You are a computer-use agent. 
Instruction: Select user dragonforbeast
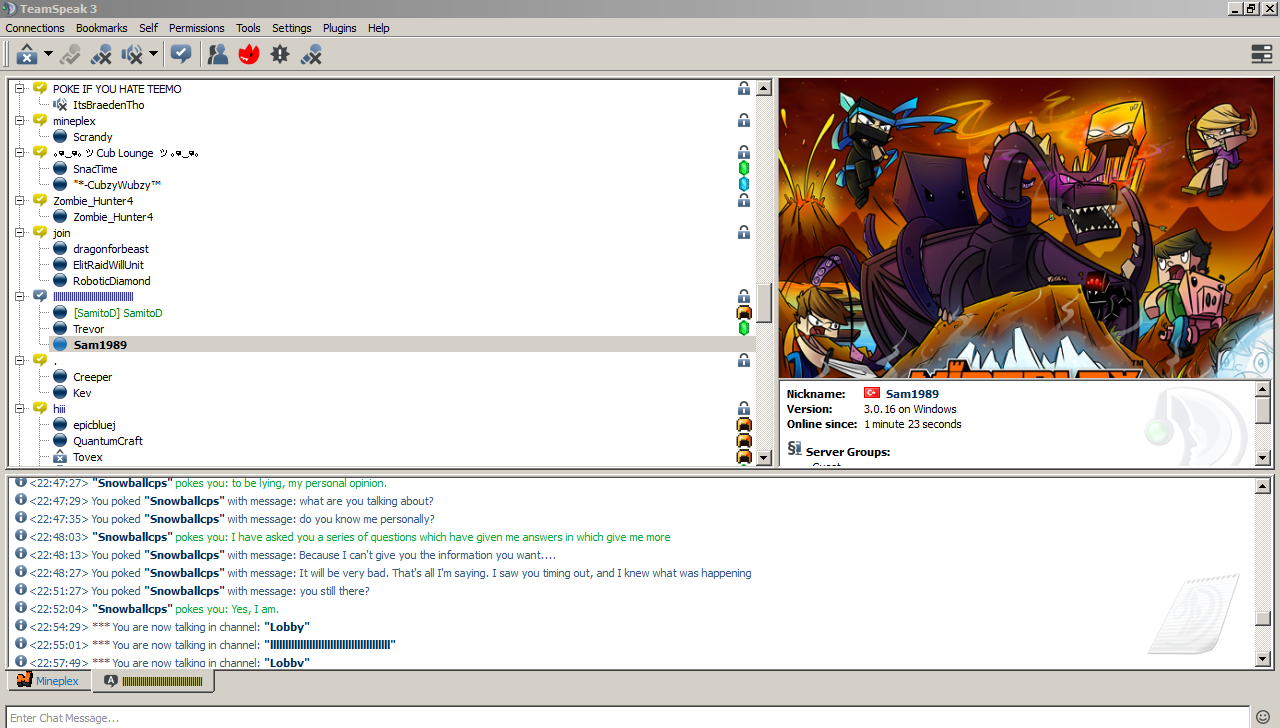[x=111, y=249]
